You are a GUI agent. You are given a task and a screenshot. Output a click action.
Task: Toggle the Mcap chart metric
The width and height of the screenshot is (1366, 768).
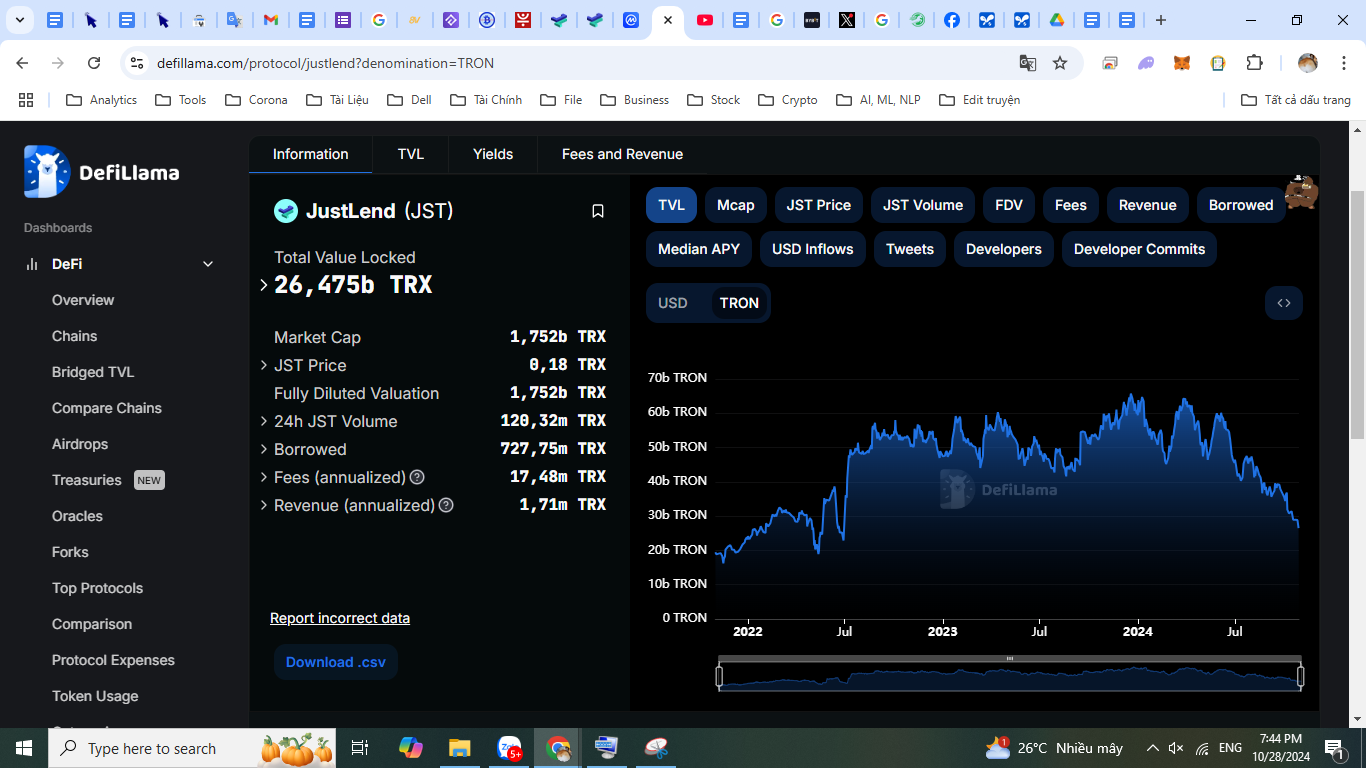click(736, 205)
